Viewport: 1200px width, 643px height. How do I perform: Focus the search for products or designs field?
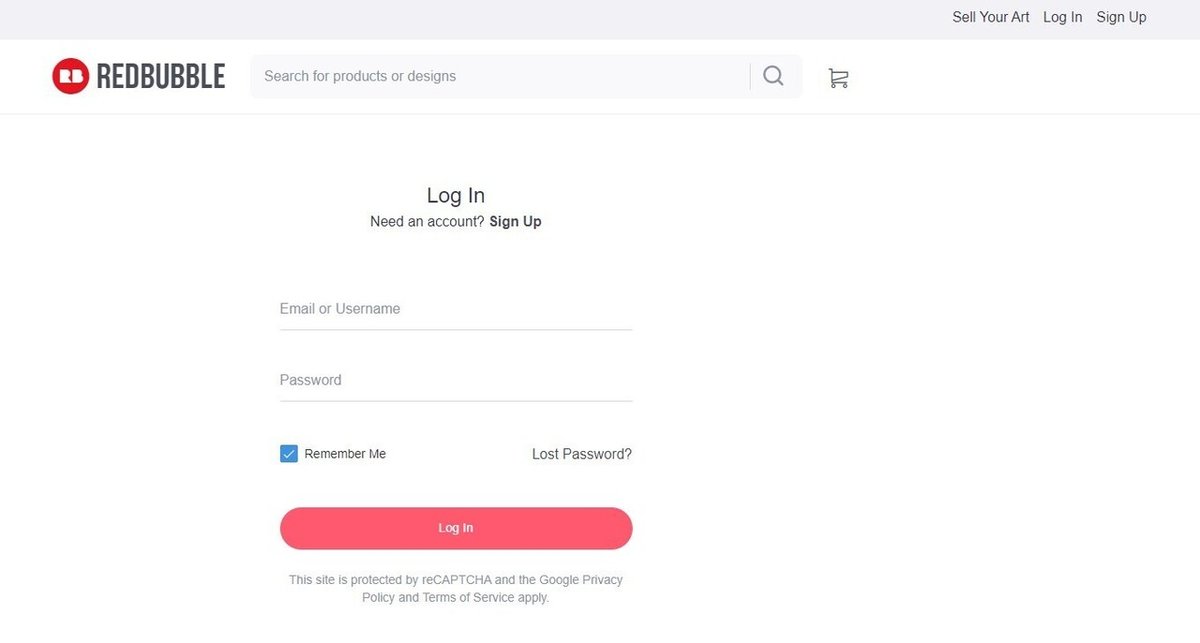click(x=500, y=76)
